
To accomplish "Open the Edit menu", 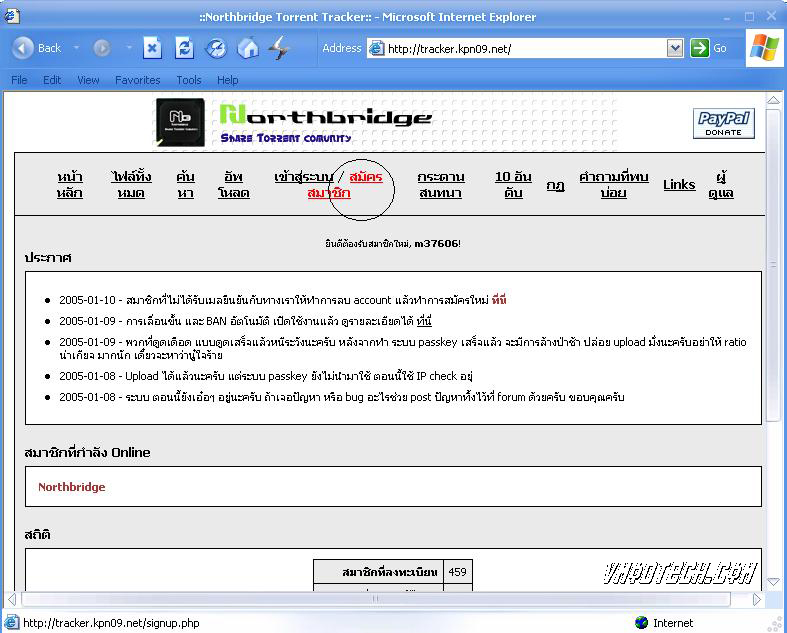I will 52,80.
